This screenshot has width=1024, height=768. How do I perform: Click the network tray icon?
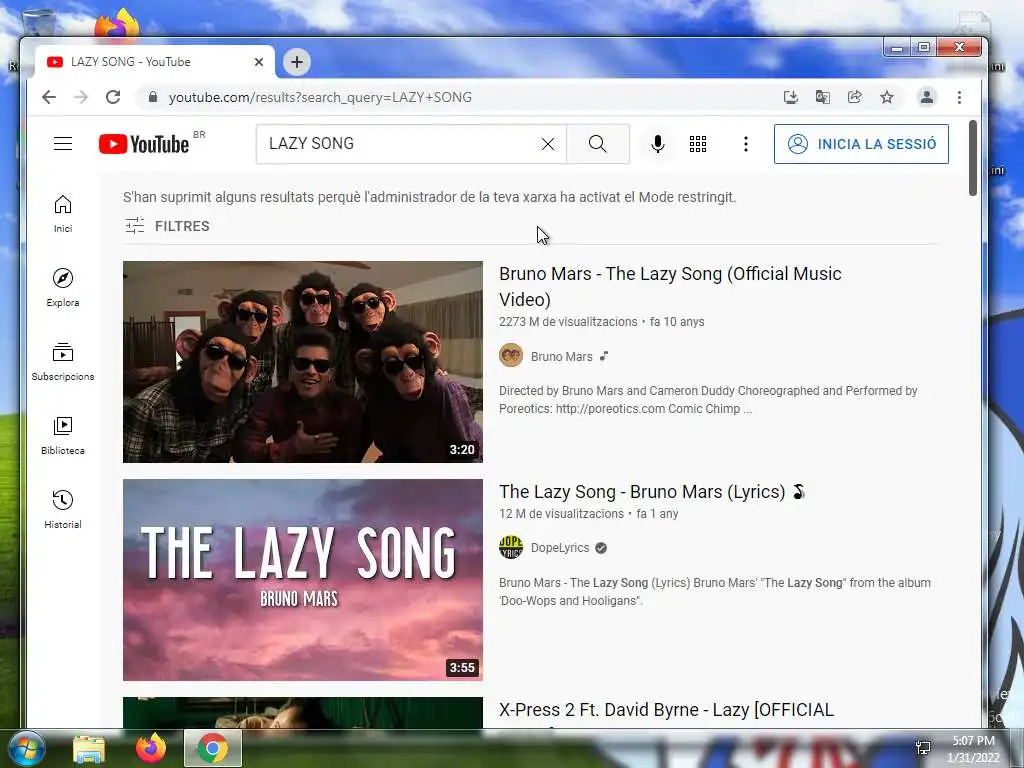(x=923, y=748)
